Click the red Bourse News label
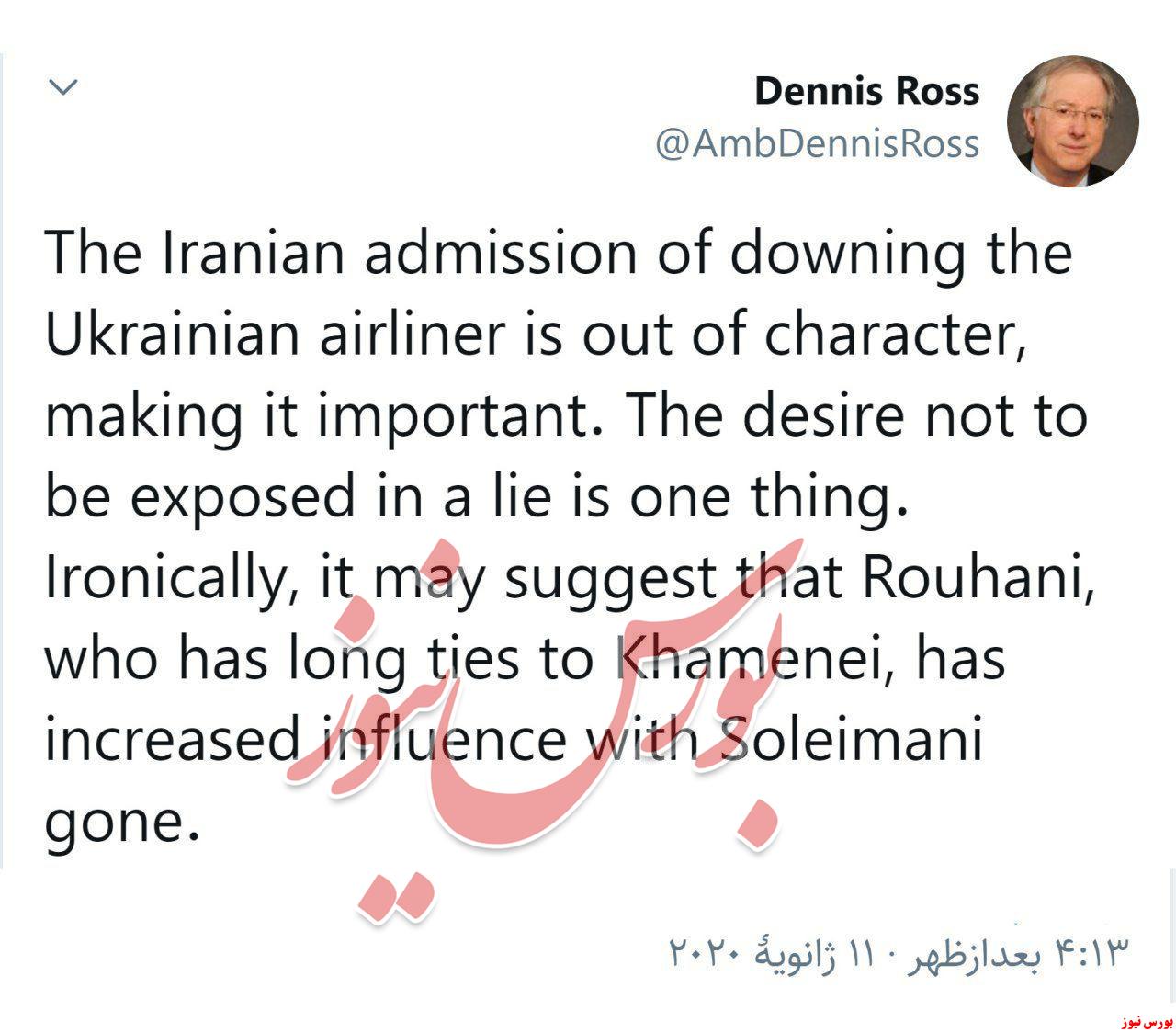Screen dimensions: 1176x1033 [x=1146, y=1021]
